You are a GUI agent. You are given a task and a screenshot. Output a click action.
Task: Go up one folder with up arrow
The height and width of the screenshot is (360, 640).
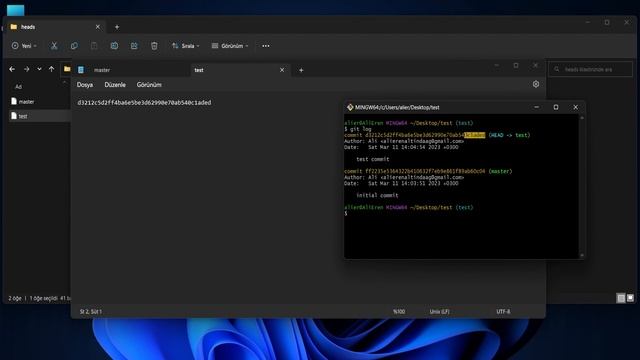tap(51, 69)
